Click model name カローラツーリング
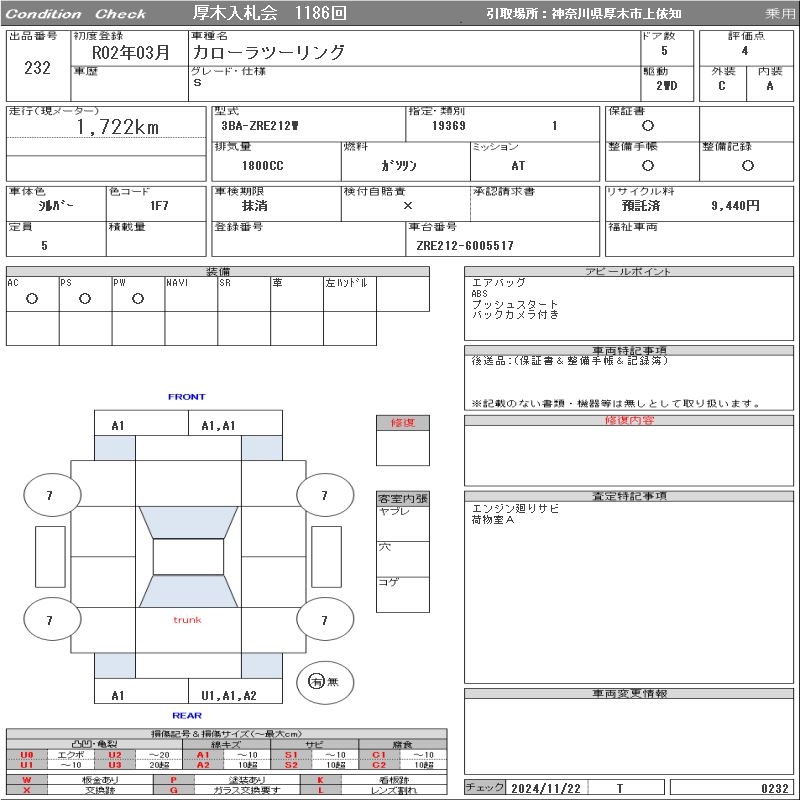800x800 pixels. tap(269, 52)
